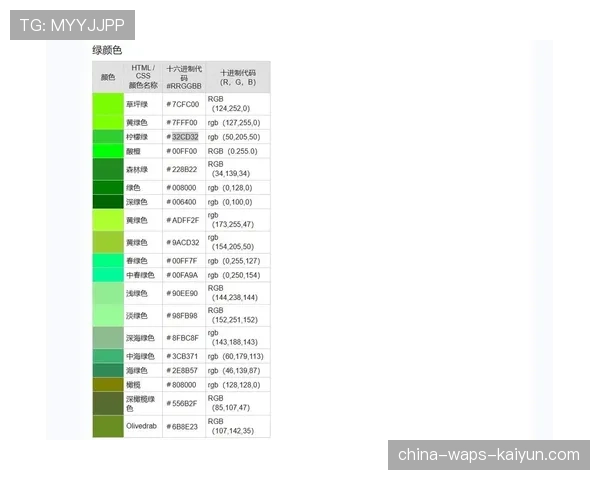Image resolution: width=600 pixels, height=480 pixels.
Task: Click the hex code #00FA9A
Action: (x=183, y=275)
